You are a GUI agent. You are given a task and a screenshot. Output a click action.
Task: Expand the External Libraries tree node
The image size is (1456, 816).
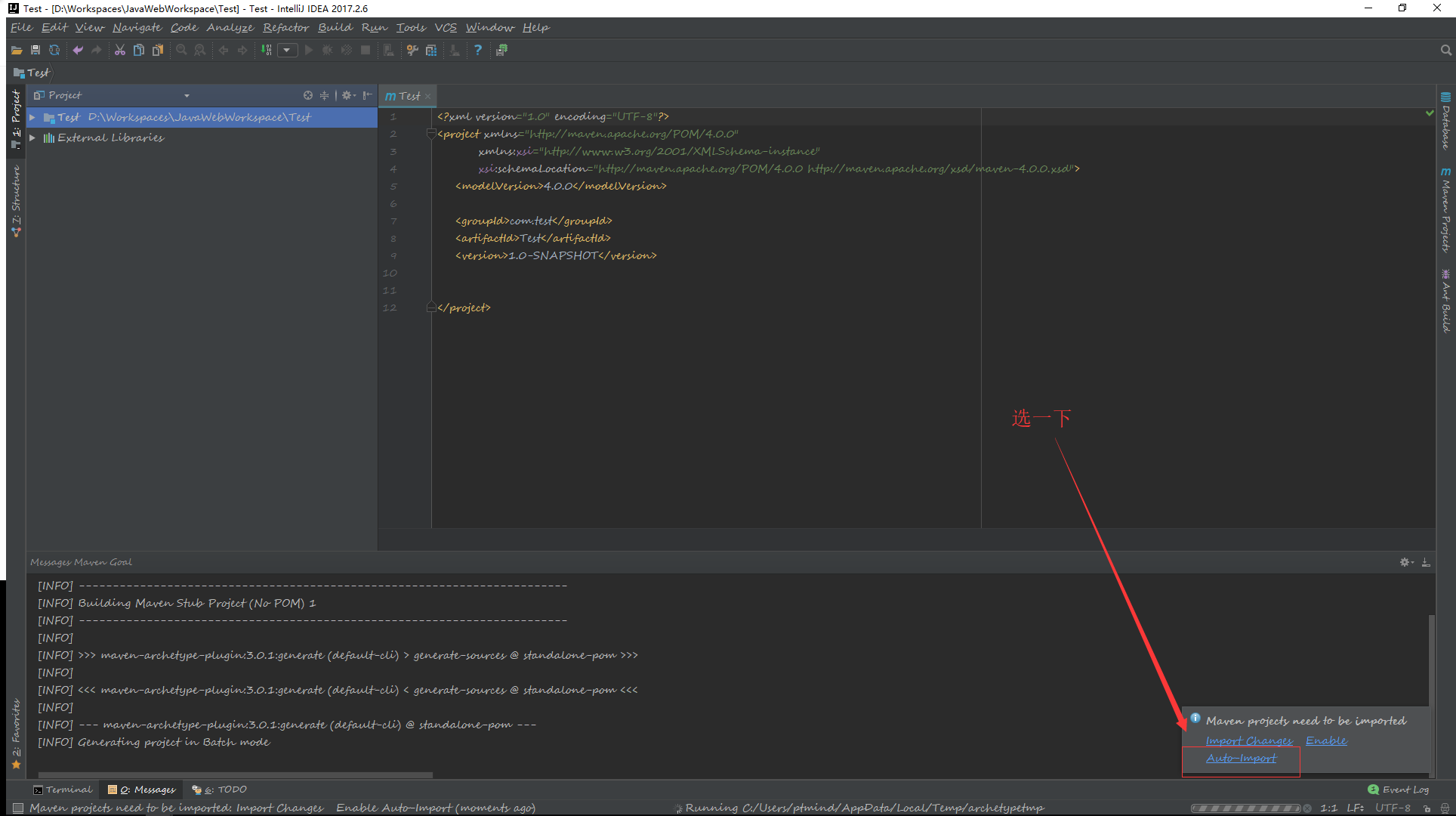tap(32, 138)
